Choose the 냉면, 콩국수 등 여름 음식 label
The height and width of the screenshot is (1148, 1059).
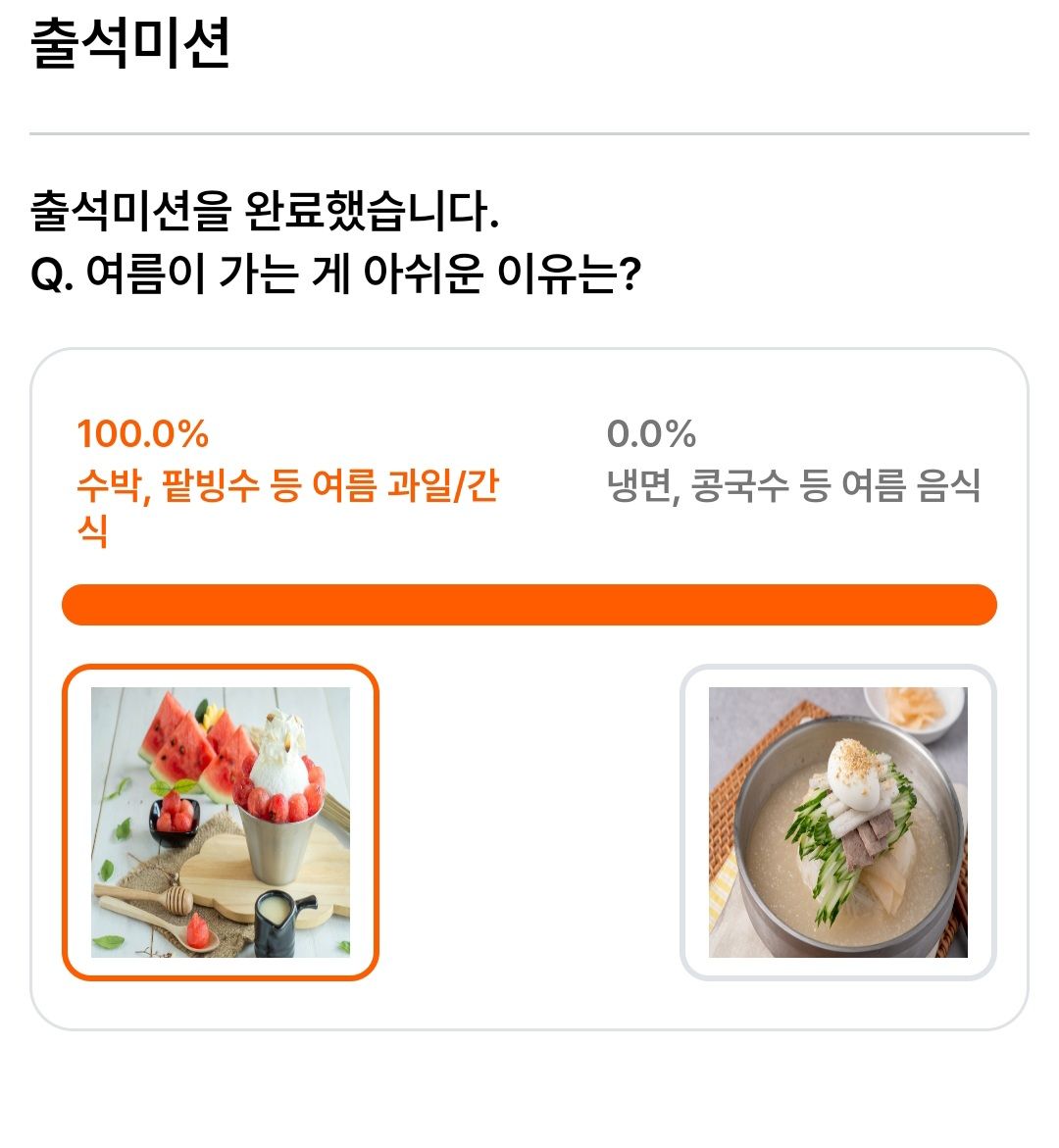(x=793, y=485)
